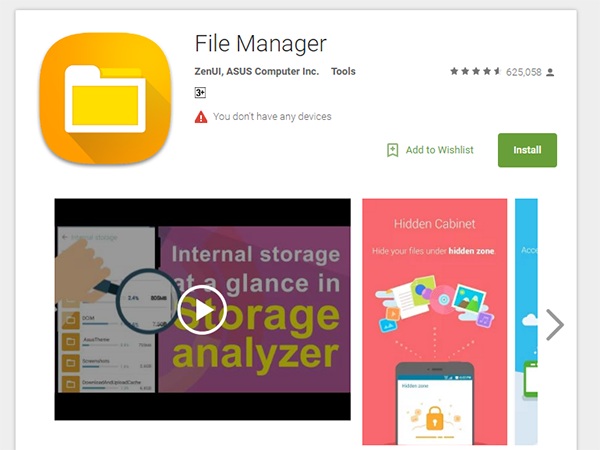Open ZenUI, ASUS Computer Inc. developer page

click(x=256, y=72)
